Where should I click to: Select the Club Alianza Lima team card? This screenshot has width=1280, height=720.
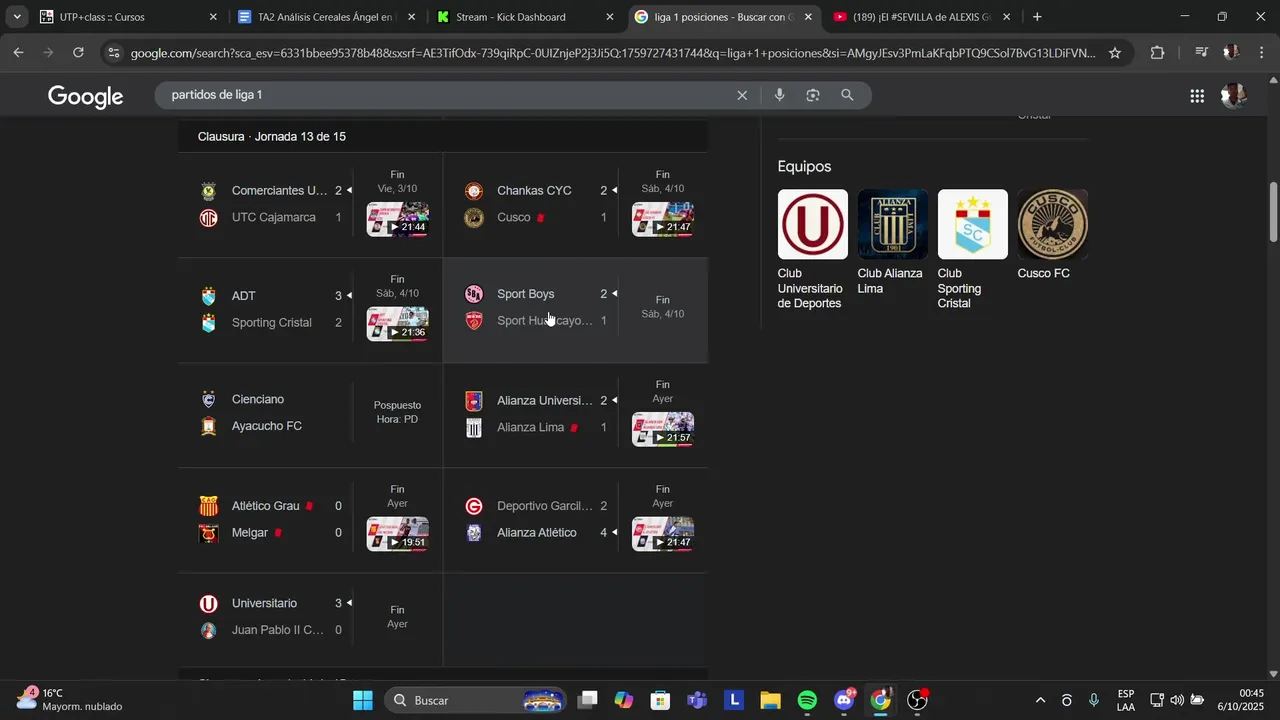tap(892, 243)
